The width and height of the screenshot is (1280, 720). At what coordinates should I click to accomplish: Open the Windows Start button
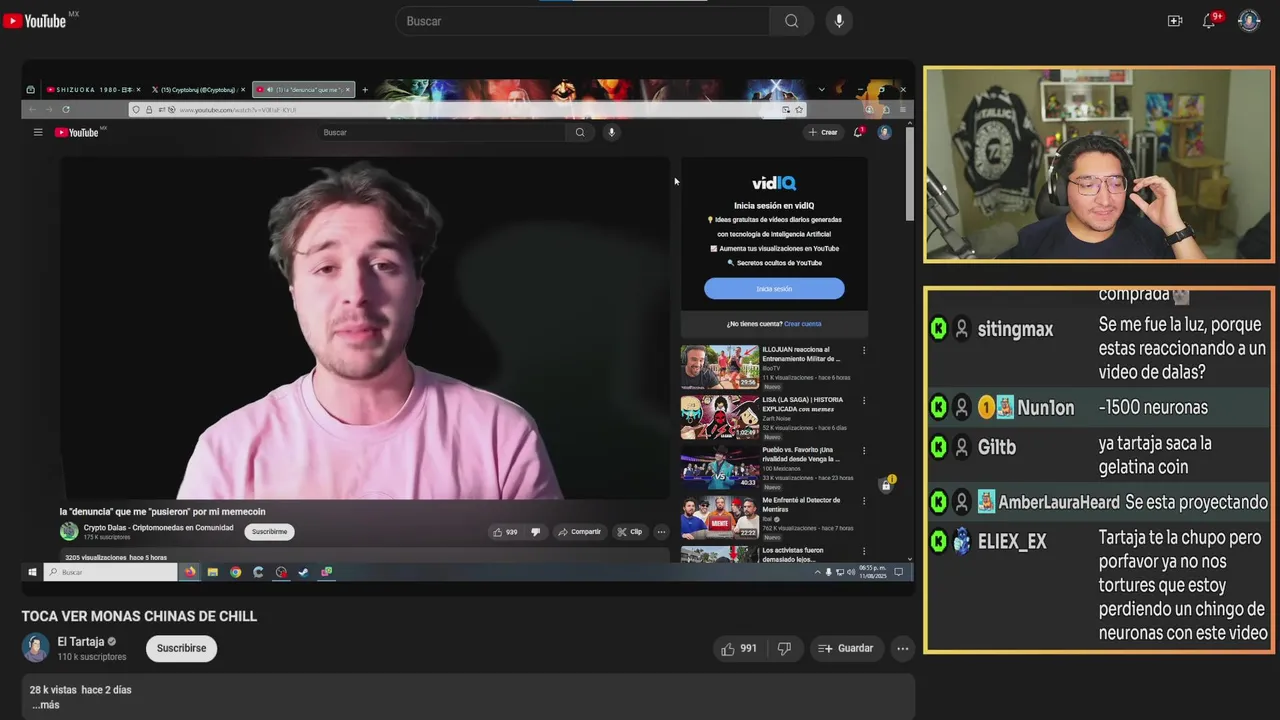click(32, 572)
